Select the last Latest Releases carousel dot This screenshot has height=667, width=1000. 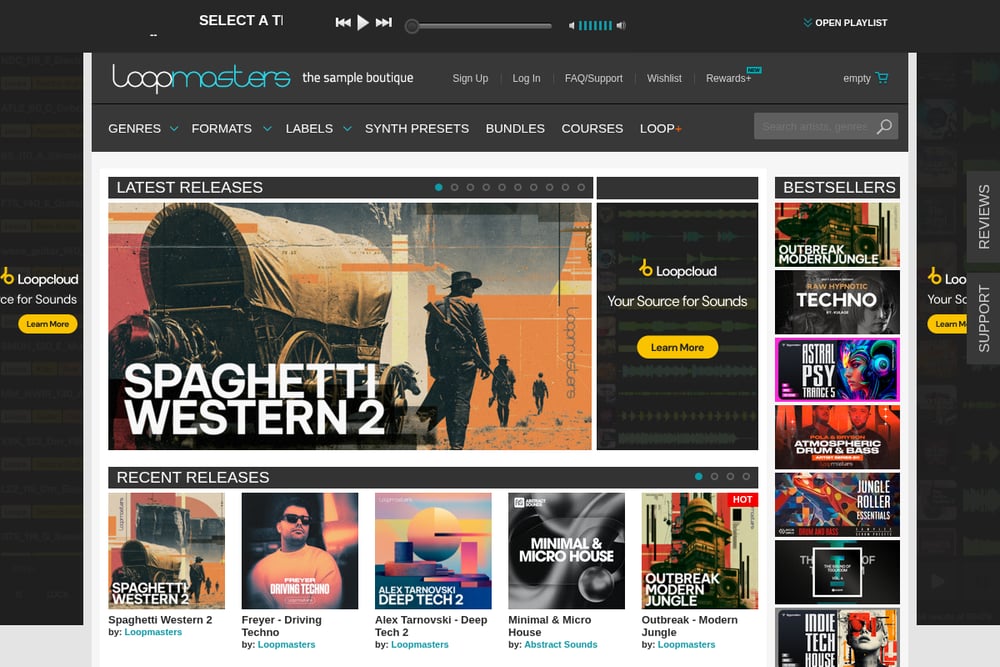tap(581, 187)
